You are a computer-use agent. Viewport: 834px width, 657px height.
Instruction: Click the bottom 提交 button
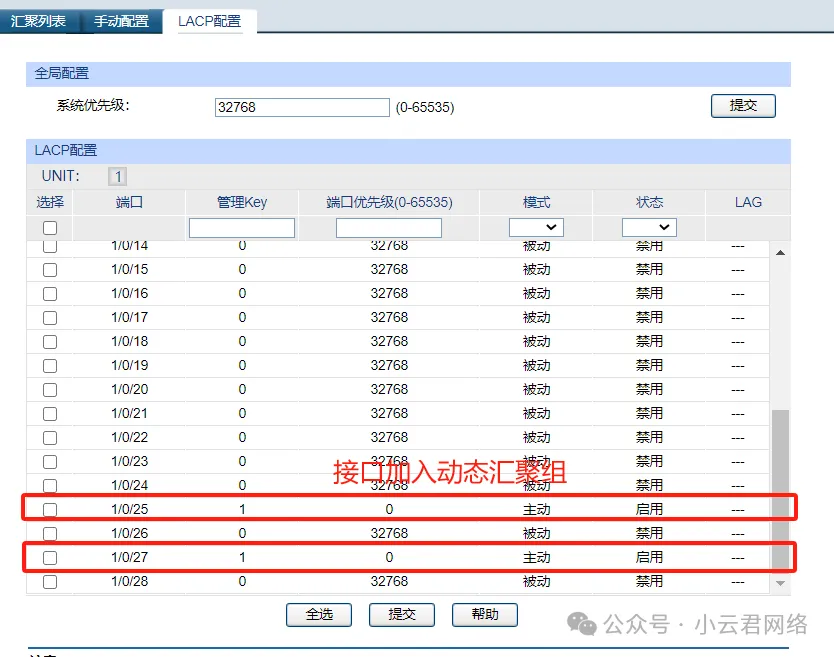(402, 614)
